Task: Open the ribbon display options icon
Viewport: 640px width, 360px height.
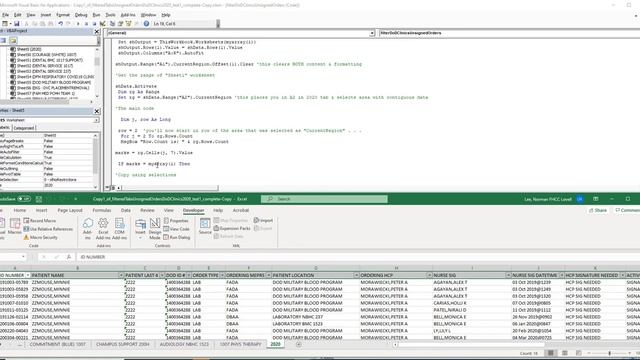Action: (596, 199)
